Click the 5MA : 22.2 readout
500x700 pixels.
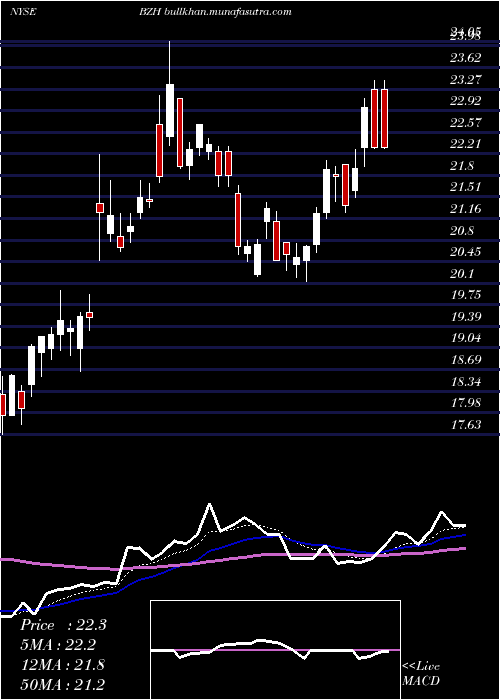tap(58, 645)
